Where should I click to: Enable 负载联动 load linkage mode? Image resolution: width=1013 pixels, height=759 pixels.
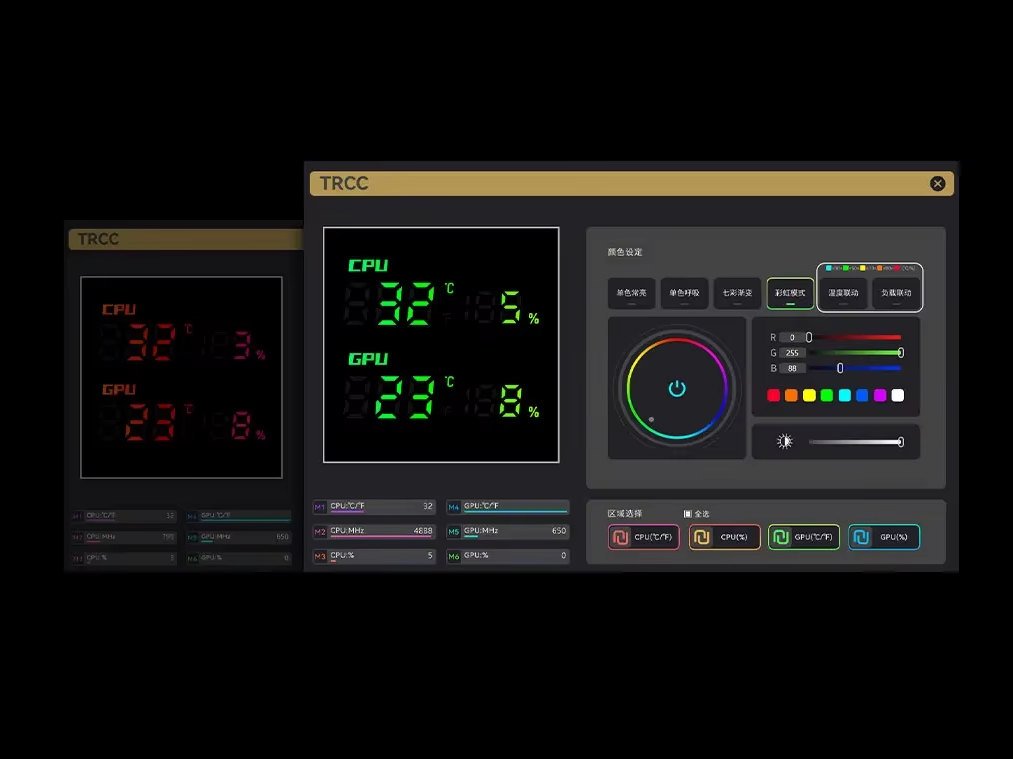tap(896, 293)
